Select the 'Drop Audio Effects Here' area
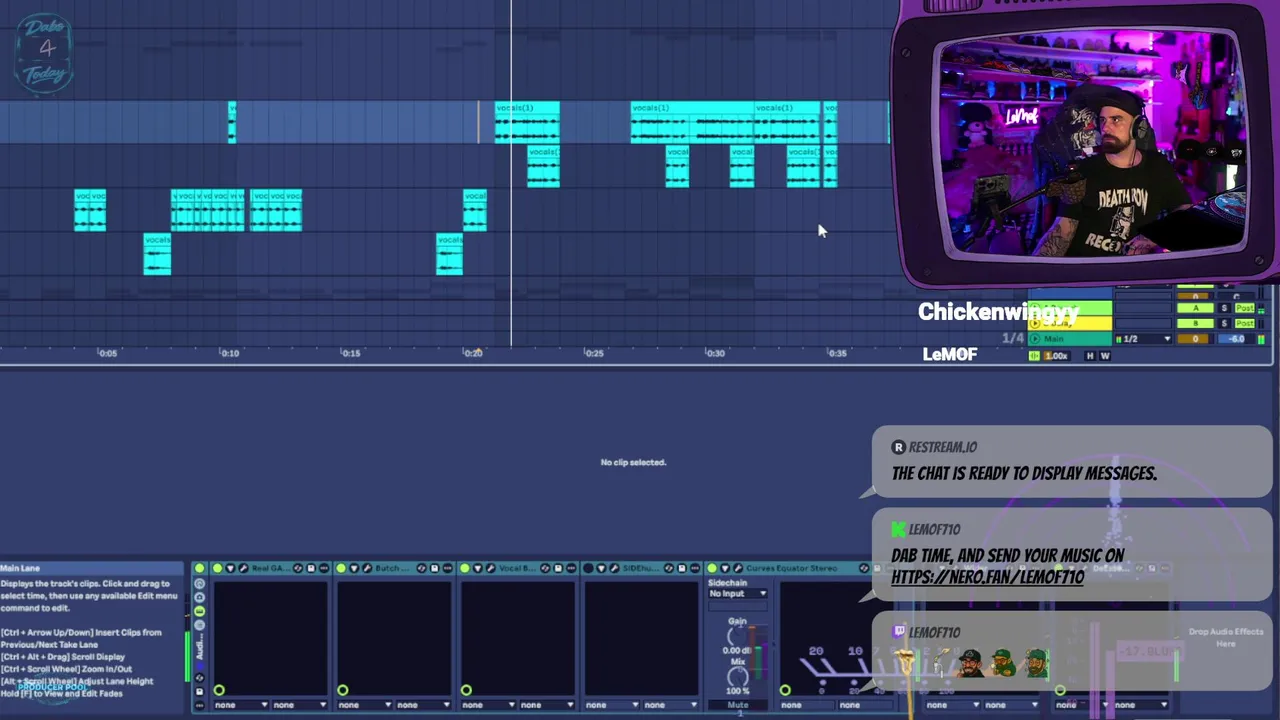 click(1226, 637)
